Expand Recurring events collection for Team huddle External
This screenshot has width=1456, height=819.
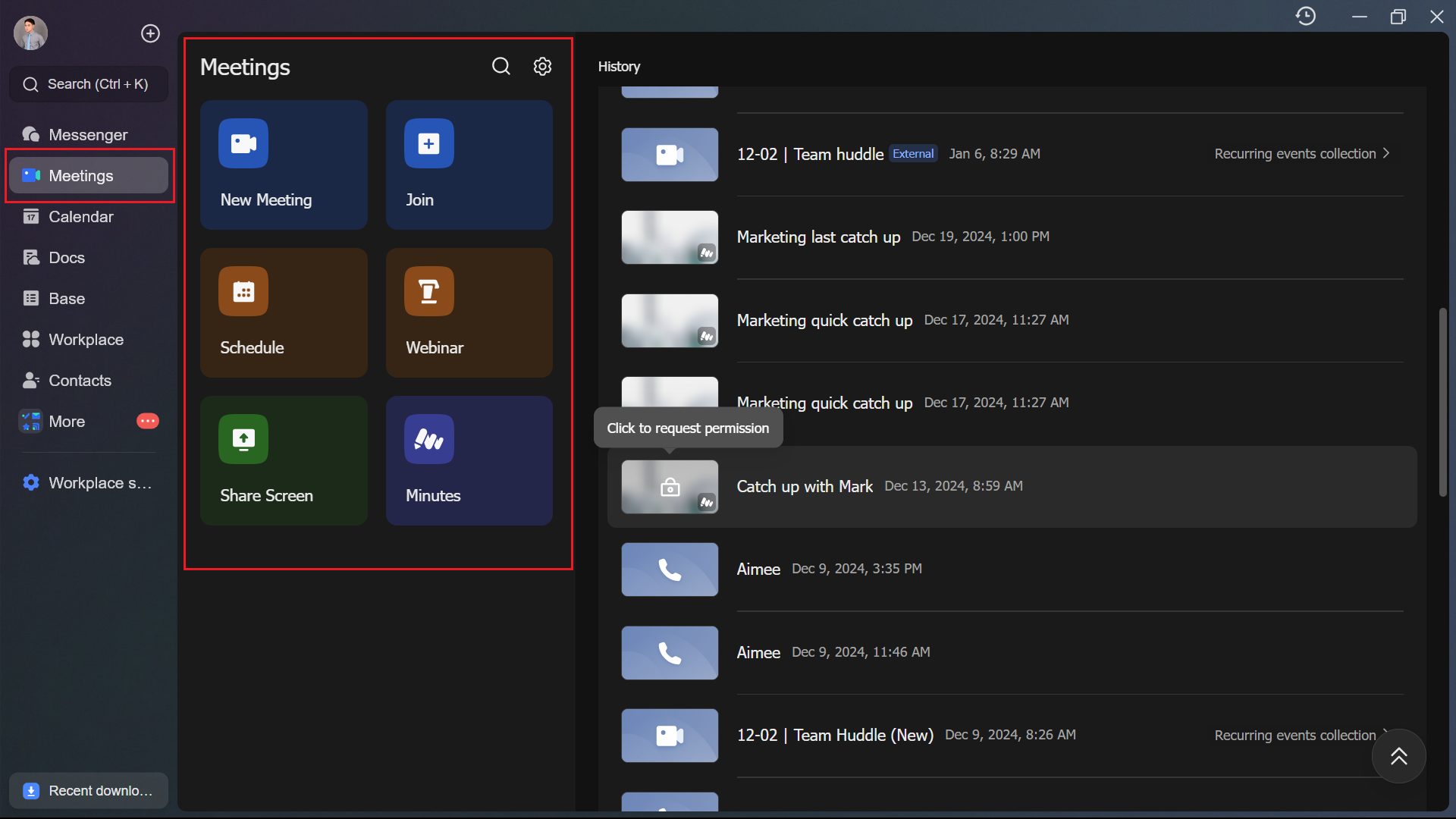tap(1302, 154)
